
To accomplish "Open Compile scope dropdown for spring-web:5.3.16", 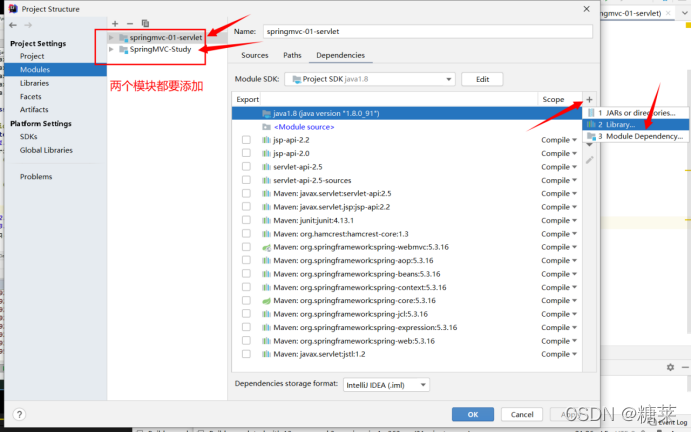I will click(559, 341).
